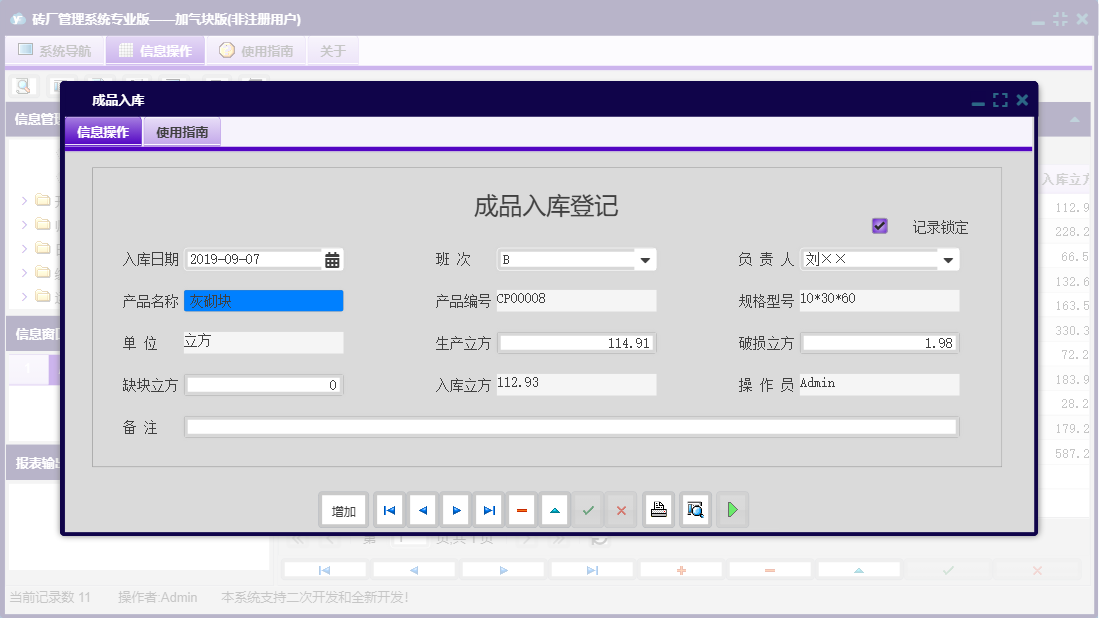
Task: Click the blue triangle edit icon
Action: (x=554, y=509)
